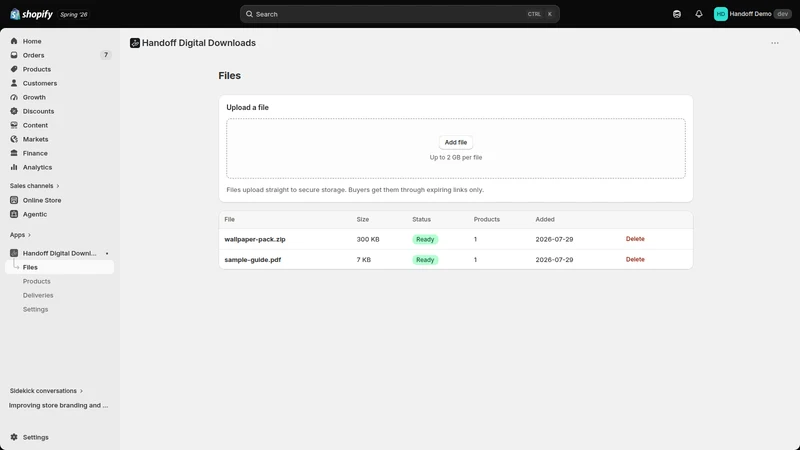Select the Products tag icon in main sidebar
The height and width of the screenshot is (450, 800).
14,69
